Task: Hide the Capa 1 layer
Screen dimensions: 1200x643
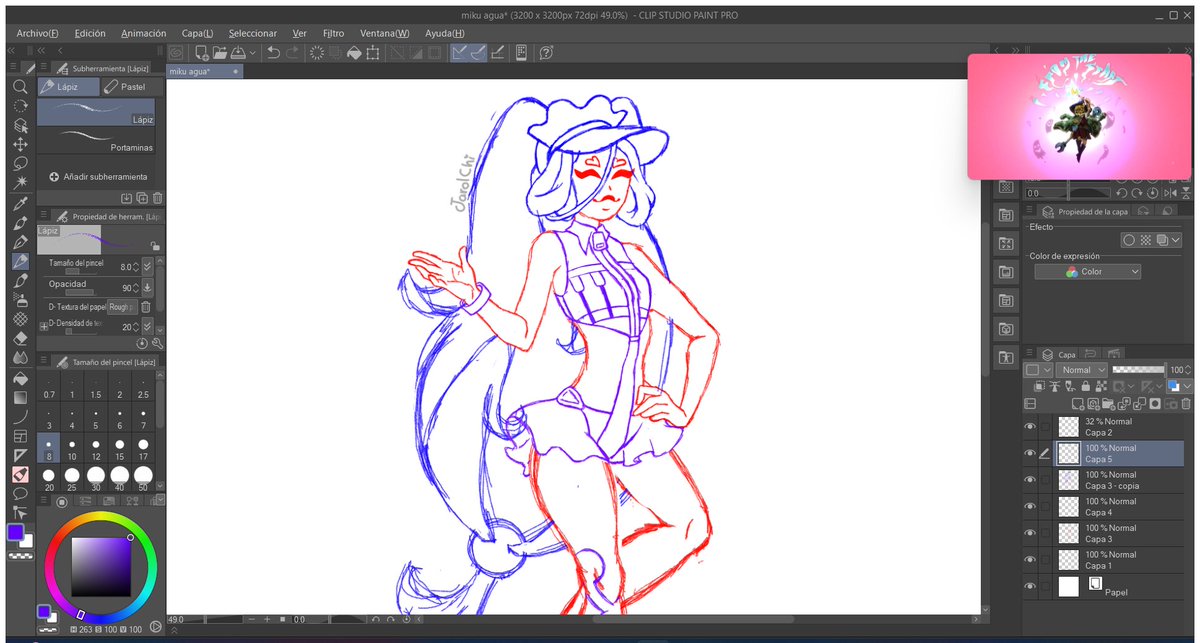Action: [x=1030, y=560]
